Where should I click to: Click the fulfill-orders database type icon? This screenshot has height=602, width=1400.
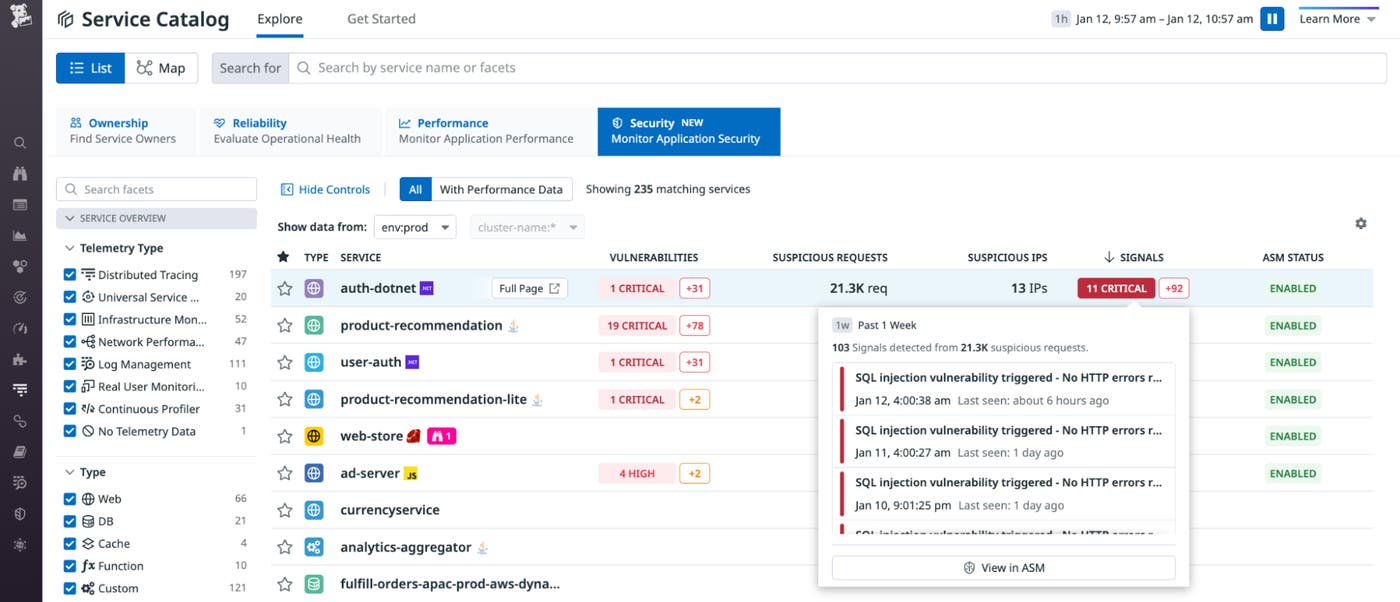pos(314,584)
